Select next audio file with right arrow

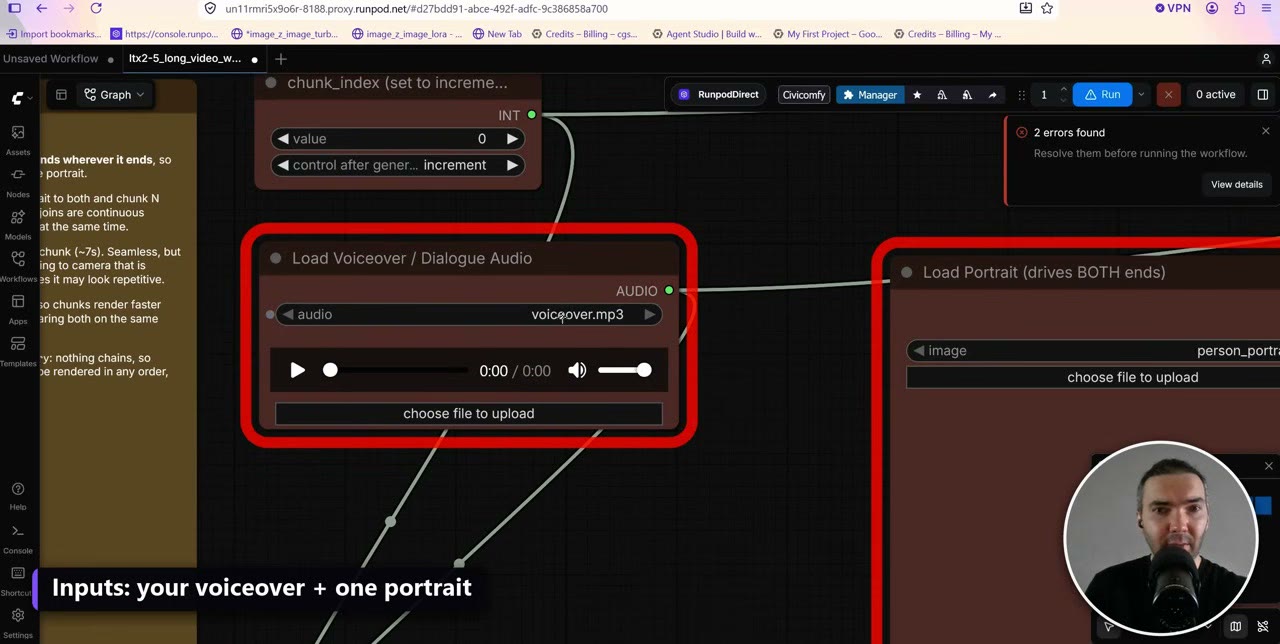pyautogui.click(x=650, y=315)
